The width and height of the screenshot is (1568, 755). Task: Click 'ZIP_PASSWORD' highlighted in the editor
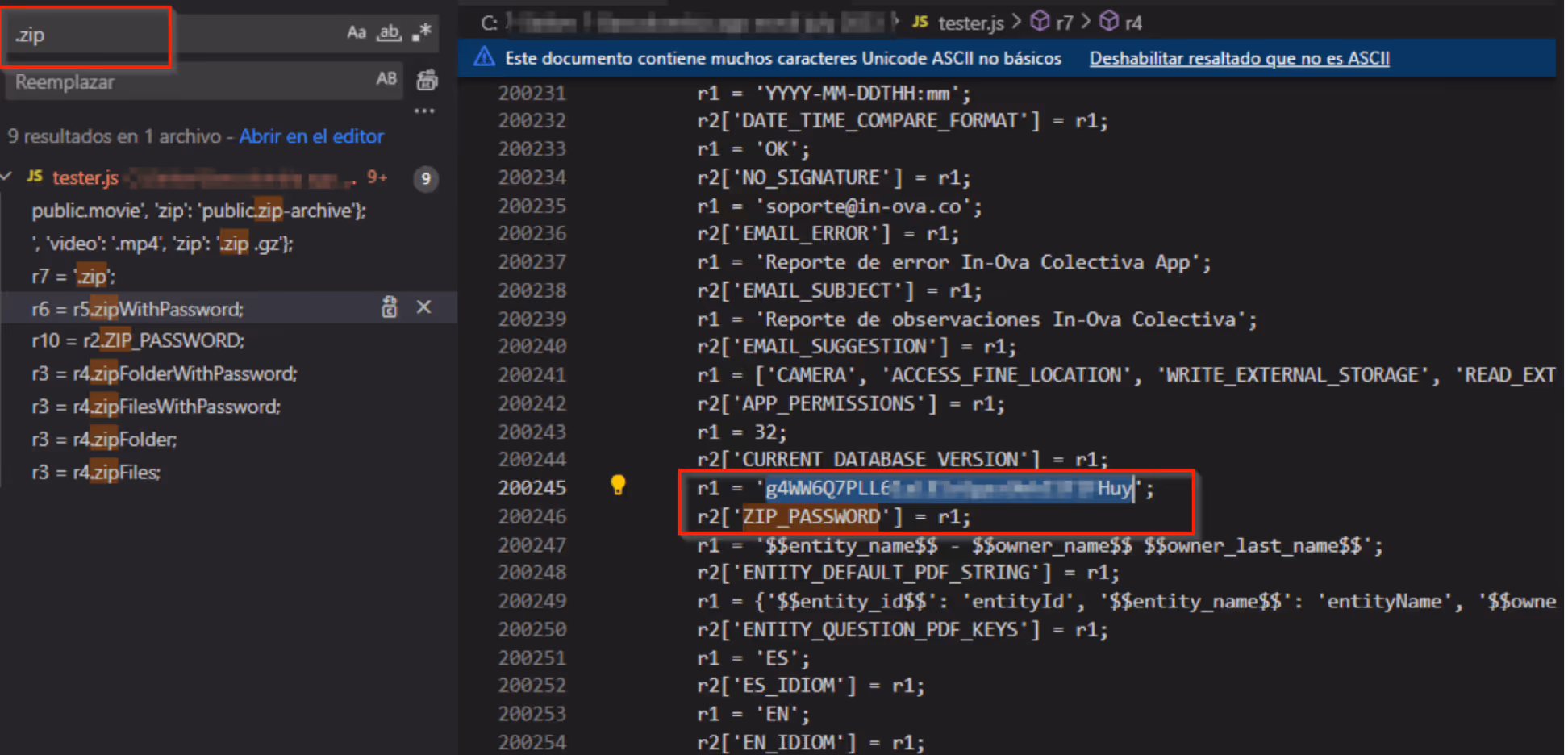point(811,517)
